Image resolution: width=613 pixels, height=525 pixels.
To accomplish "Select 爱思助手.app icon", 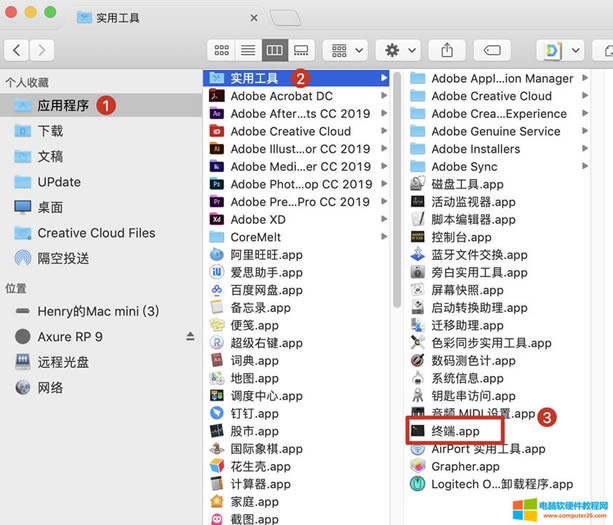I will coord(217,272).
